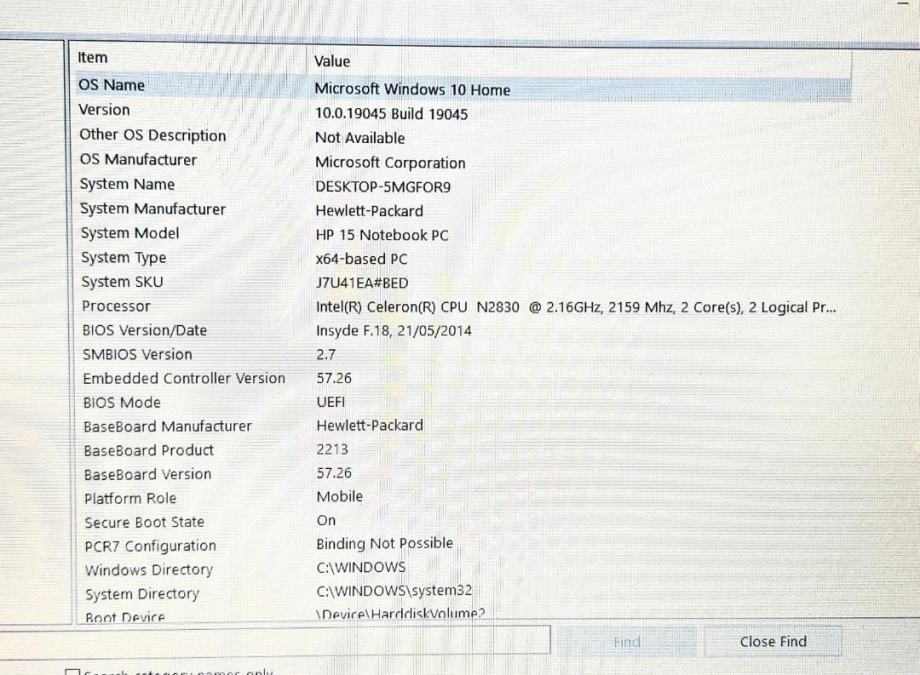
Task: Select the BIOS Version/Date row label
Action: (x=144, y=330)
